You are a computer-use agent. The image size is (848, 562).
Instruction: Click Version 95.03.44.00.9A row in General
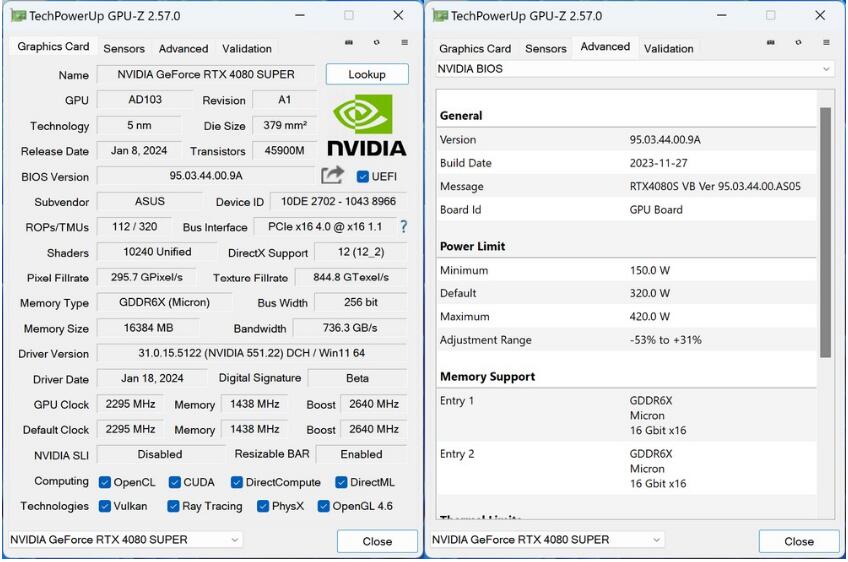click(626, 140)
